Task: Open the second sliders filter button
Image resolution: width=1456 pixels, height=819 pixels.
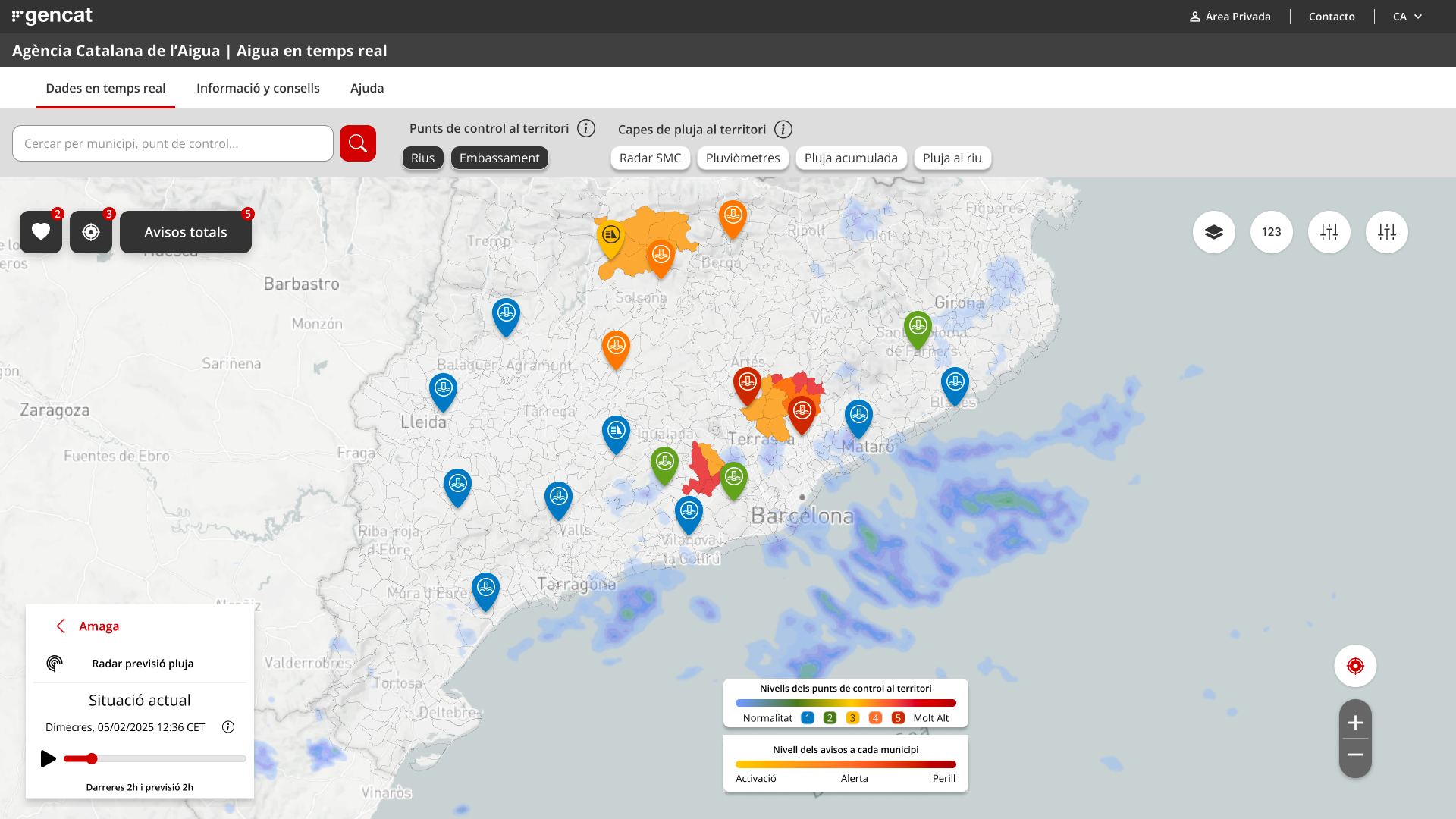Action: [1387, 232]
